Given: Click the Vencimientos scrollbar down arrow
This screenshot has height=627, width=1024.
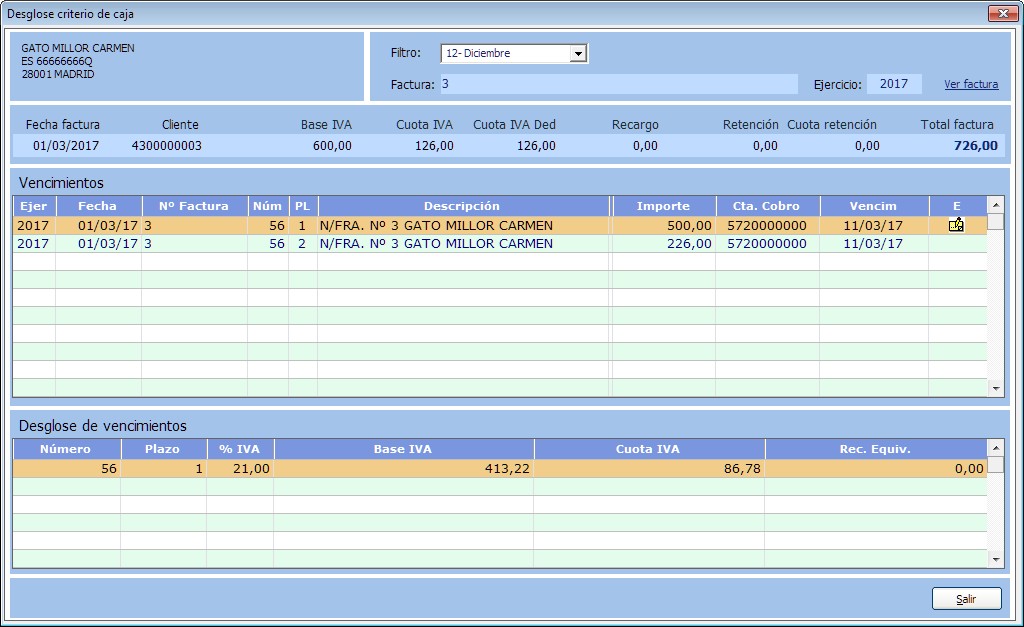Looking at the screenshot, I should pos(996,389).
